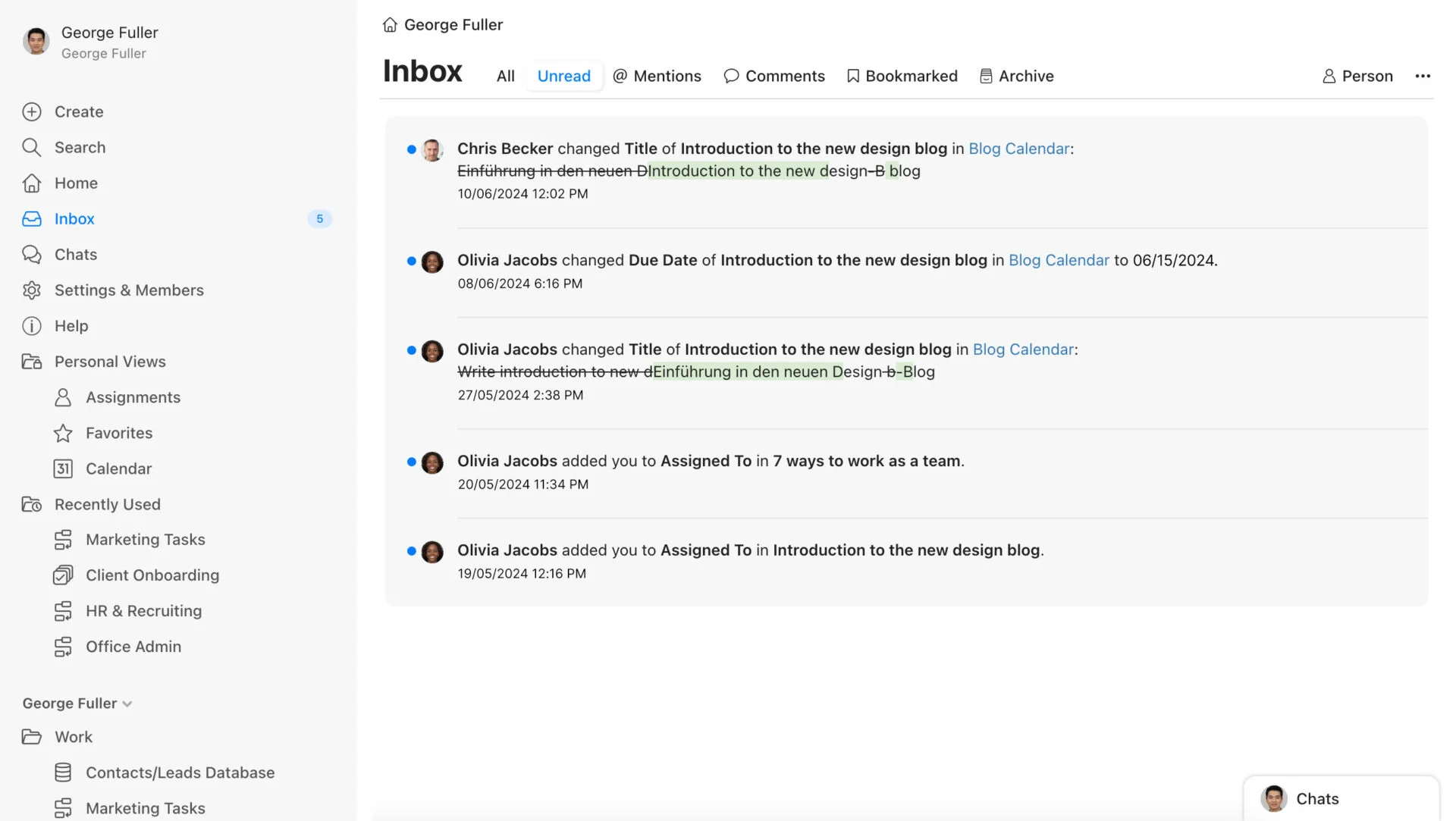1456x821 pixels.
Task: Open Favorites star icon
Action: tap(63, 433)
